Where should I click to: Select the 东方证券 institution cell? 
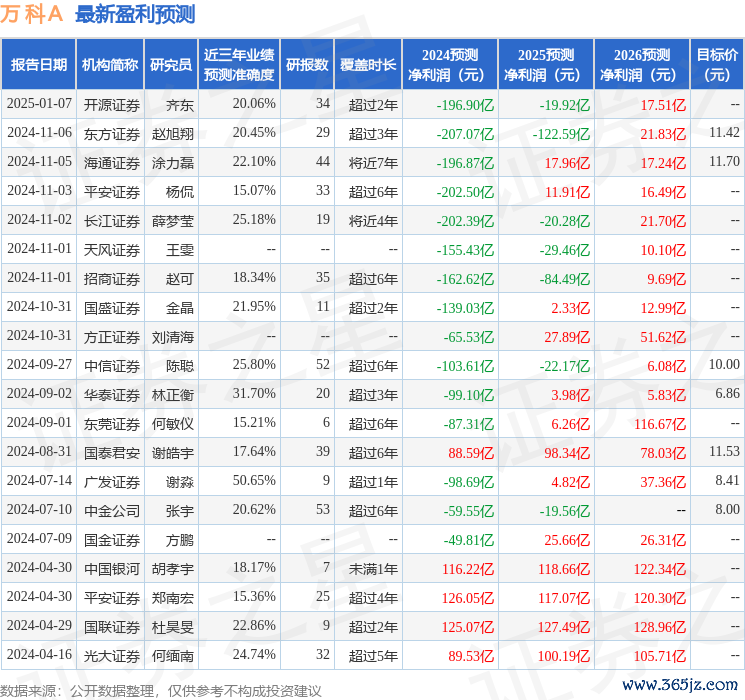pos(112,134)
